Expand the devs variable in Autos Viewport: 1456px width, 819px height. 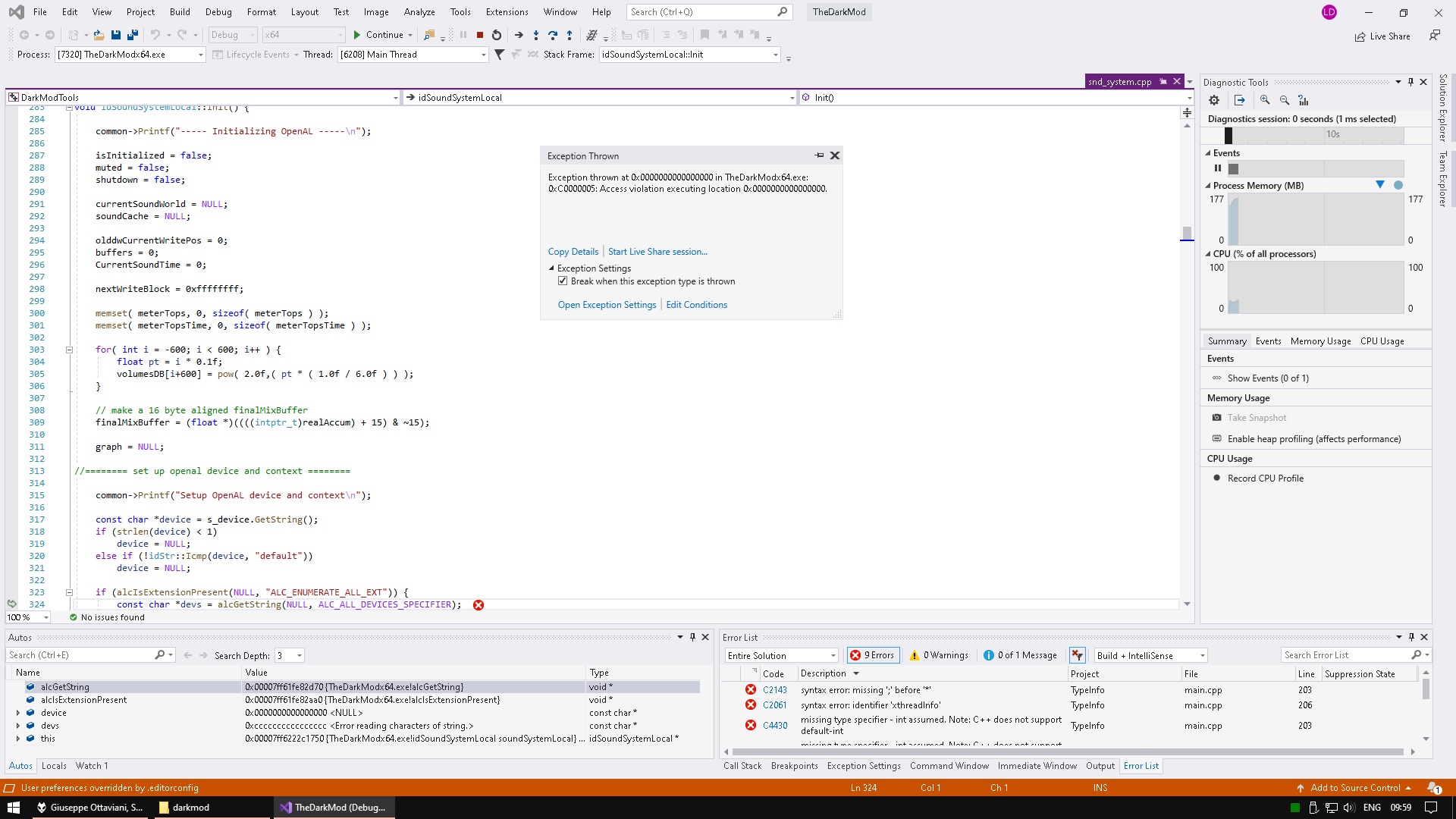pyautogui.click(x=18, y=726)
